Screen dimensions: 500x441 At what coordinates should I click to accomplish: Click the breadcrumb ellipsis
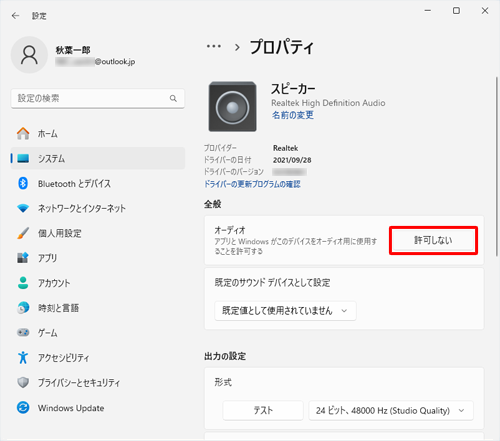coord(214,46)
